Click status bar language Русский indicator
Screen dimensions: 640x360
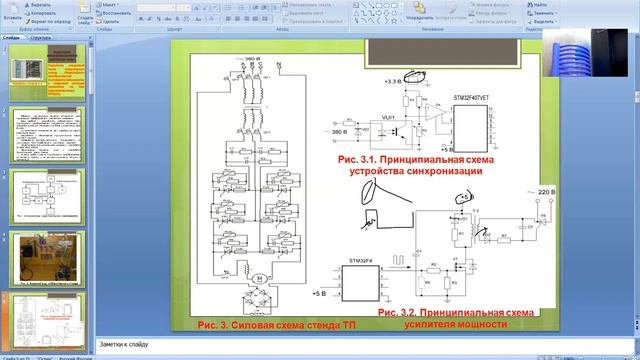tap(76, 358)
